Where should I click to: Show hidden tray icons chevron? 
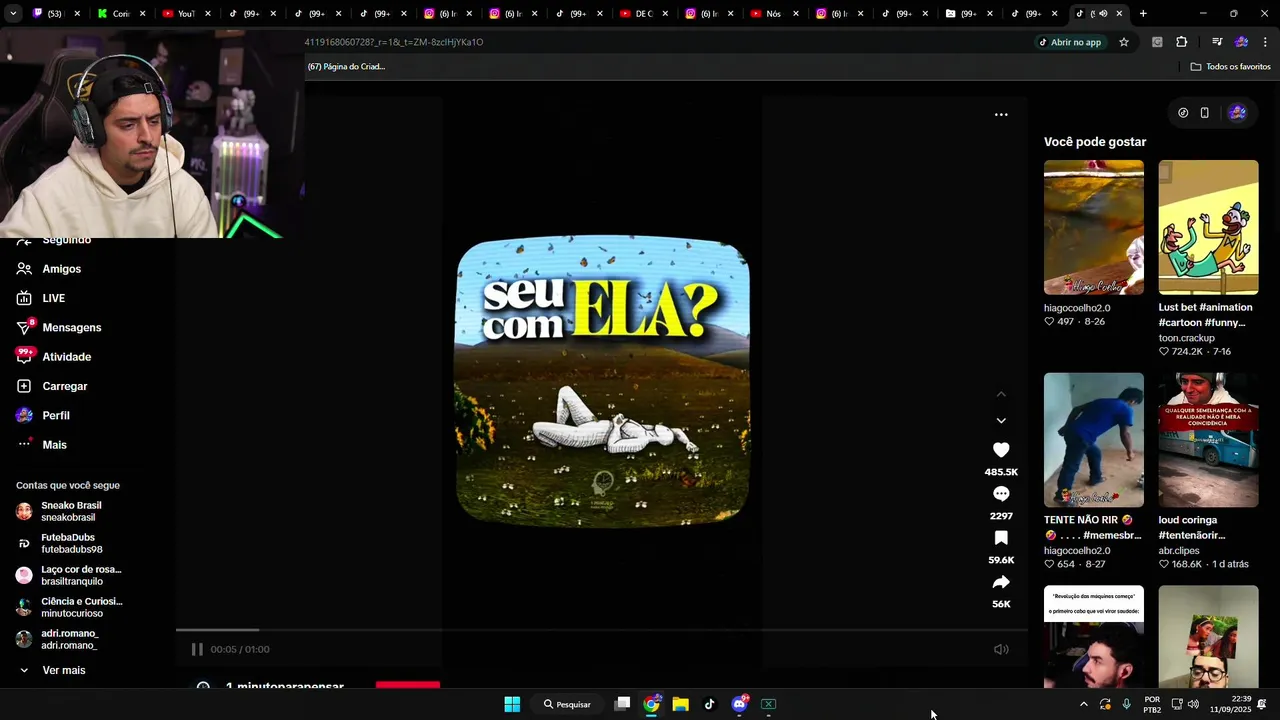pyautogui.click(x=1083, y=704)
